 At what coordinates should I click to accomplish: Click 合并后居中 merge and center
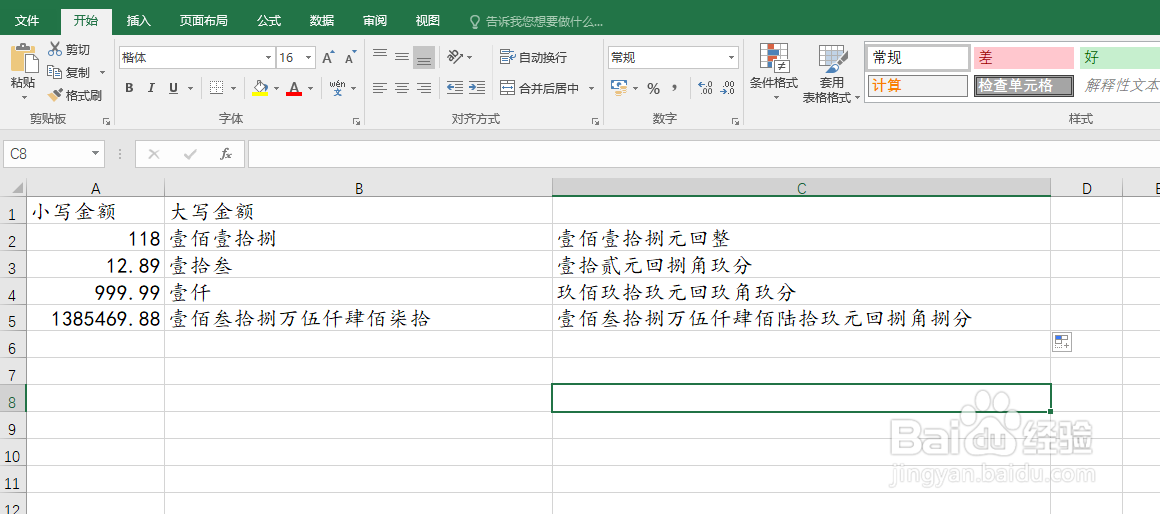540,88
